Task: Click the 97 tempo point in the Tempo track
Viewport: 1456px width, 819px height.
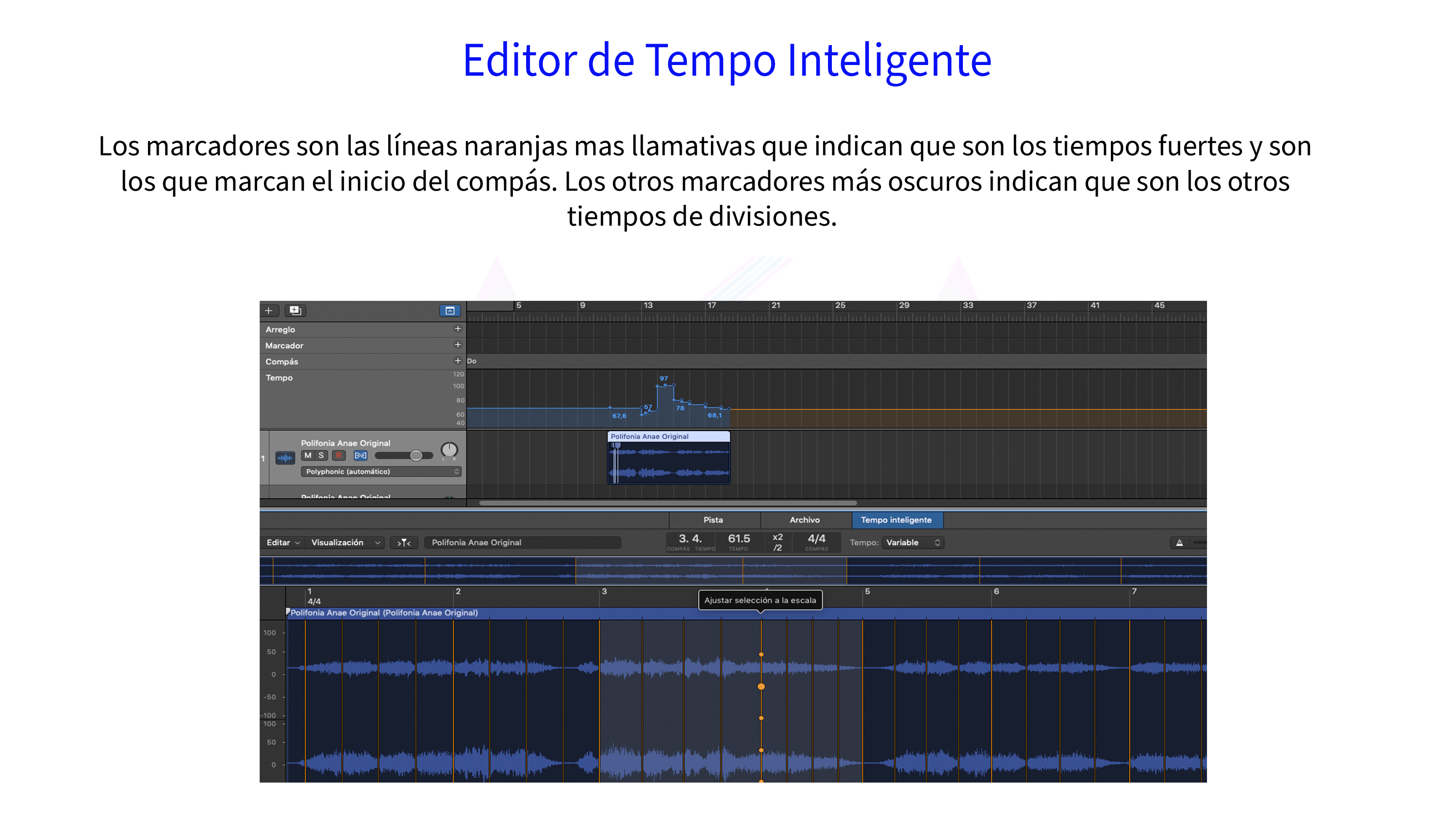Action: click(x=665, y=385)
